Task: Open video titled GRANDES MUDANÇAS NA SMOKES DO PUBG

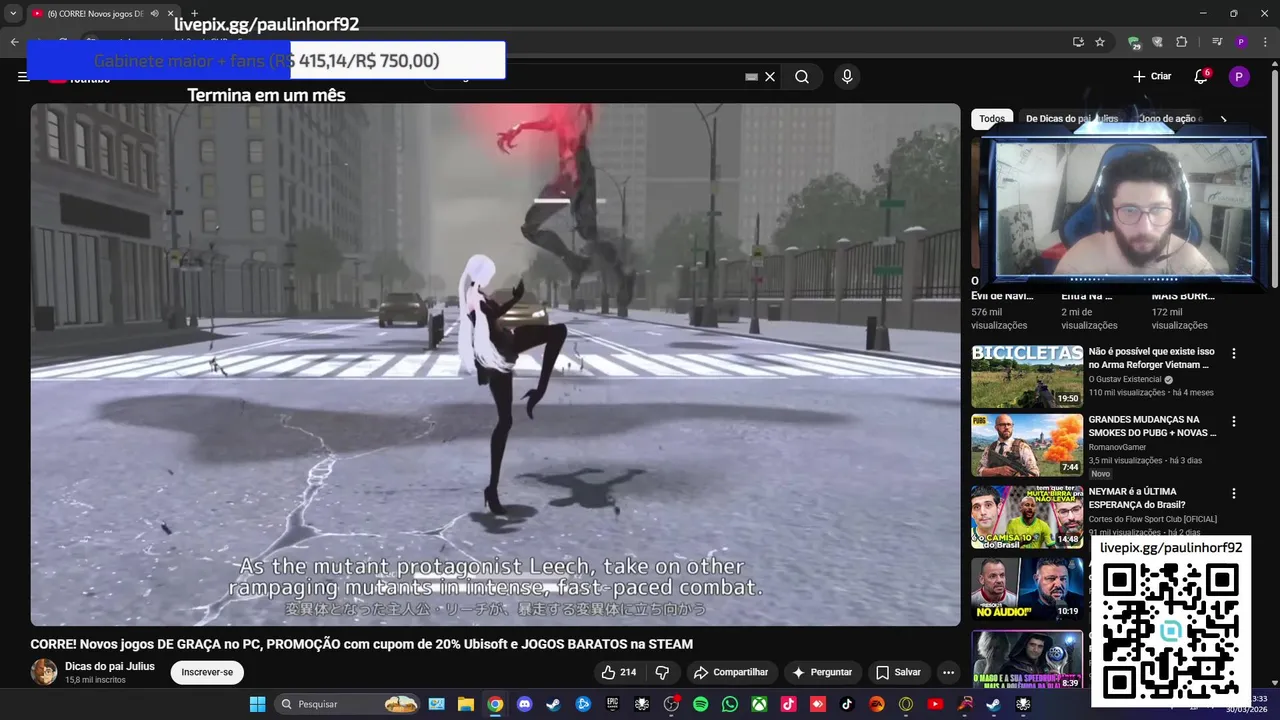Action: point(1153,426)
